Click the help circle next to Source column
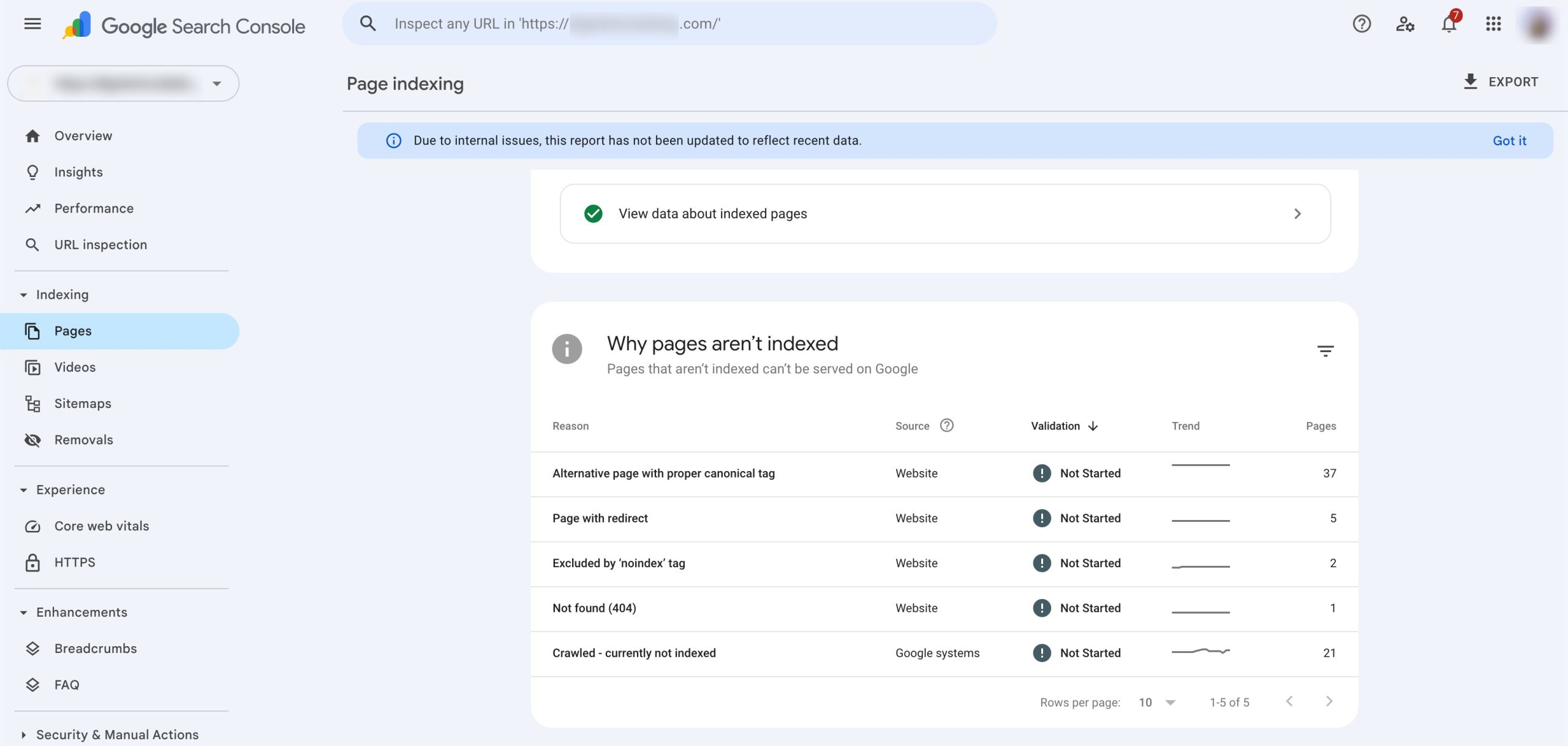Viewport: 1568px width, 746px height. (947, 425)
